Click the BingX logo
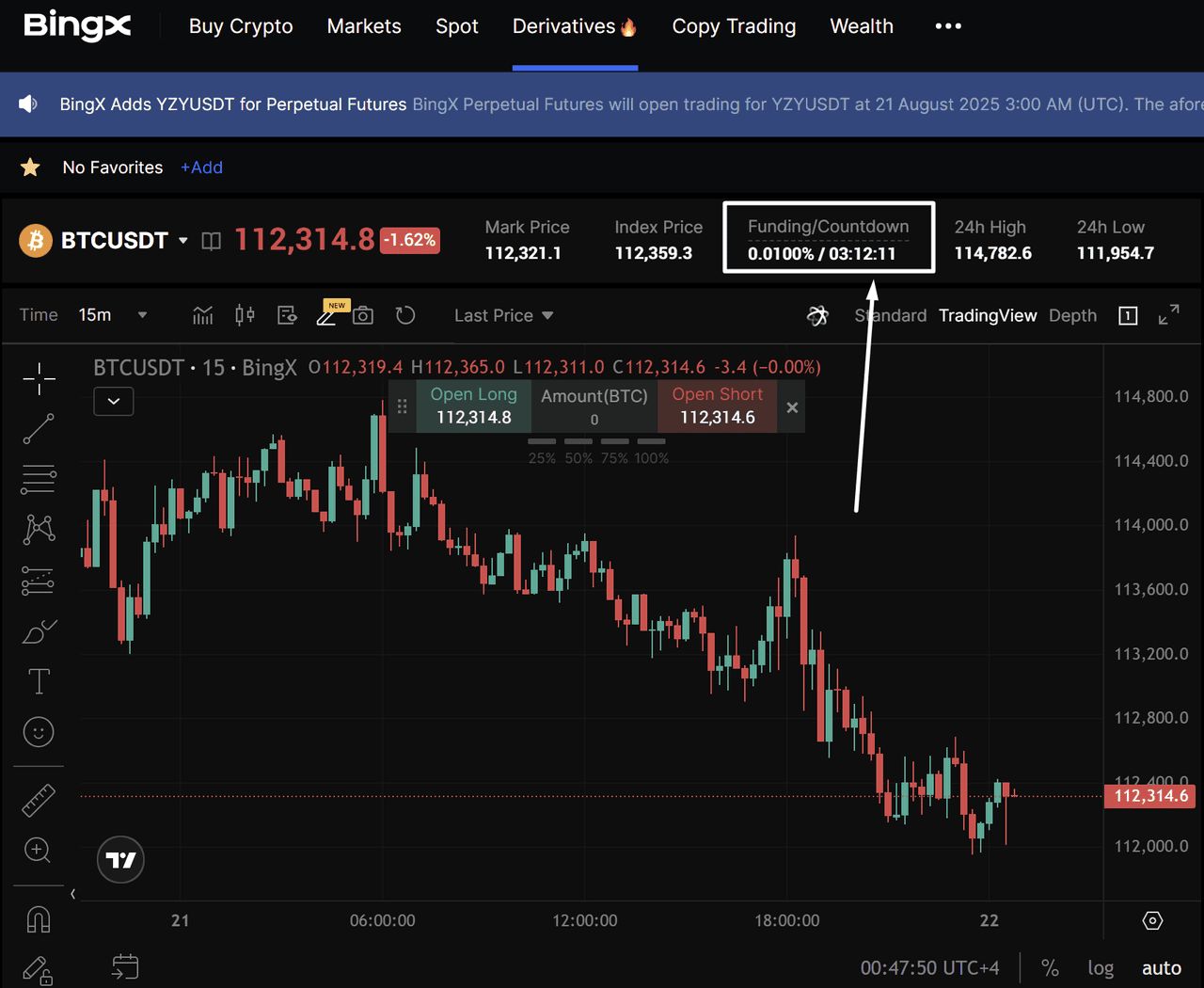The width and height of the screenshot is (1204, 988). (x=77, y=26)
